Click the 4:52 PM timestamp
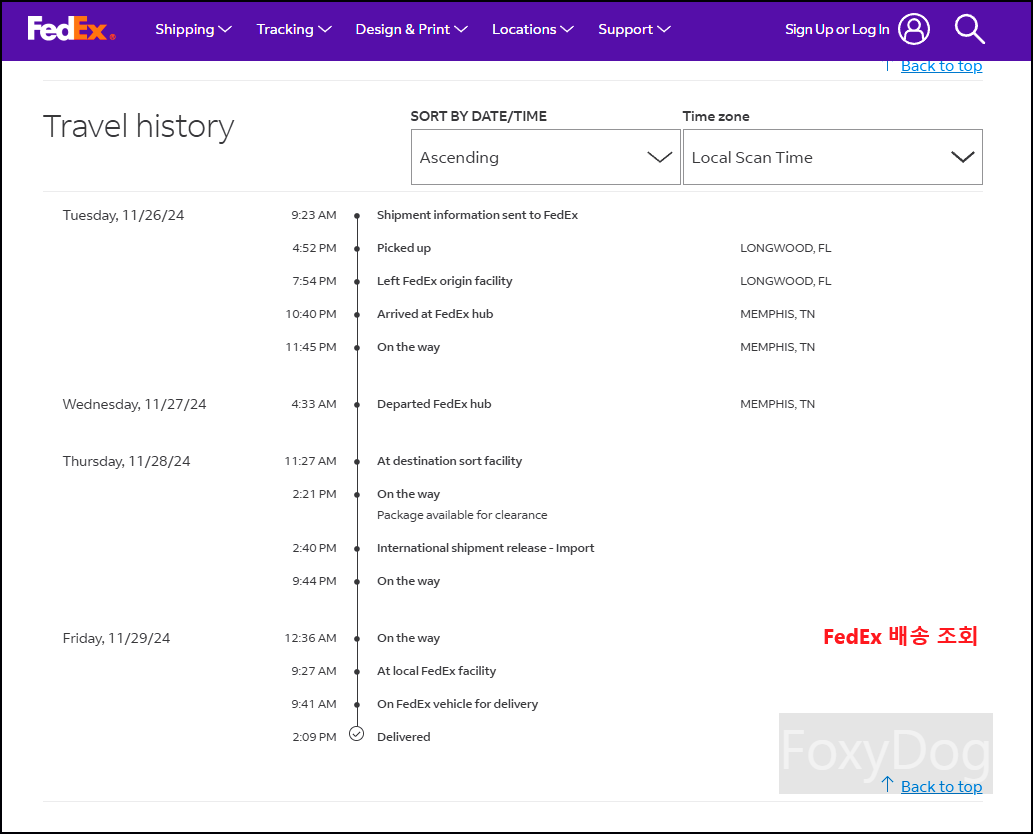This screenshot has height=834, width=1033. 314,248
